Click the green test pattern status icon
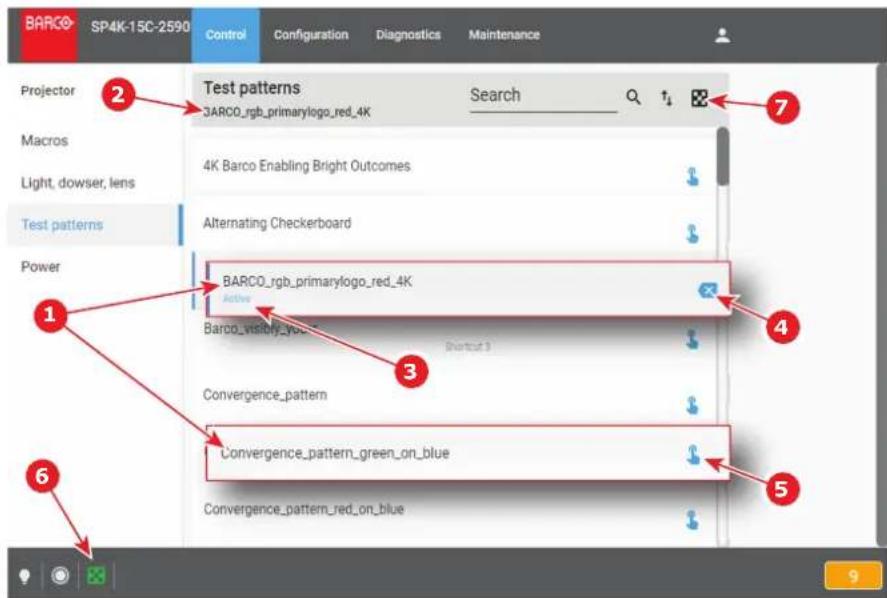Image resolution: width=887 pixels, height=598 pixels. 96,576
